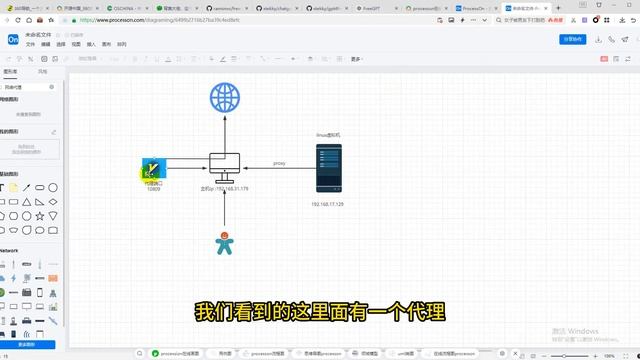
Task: Zoom in with the plus icon
Action: tap(596, 356)
